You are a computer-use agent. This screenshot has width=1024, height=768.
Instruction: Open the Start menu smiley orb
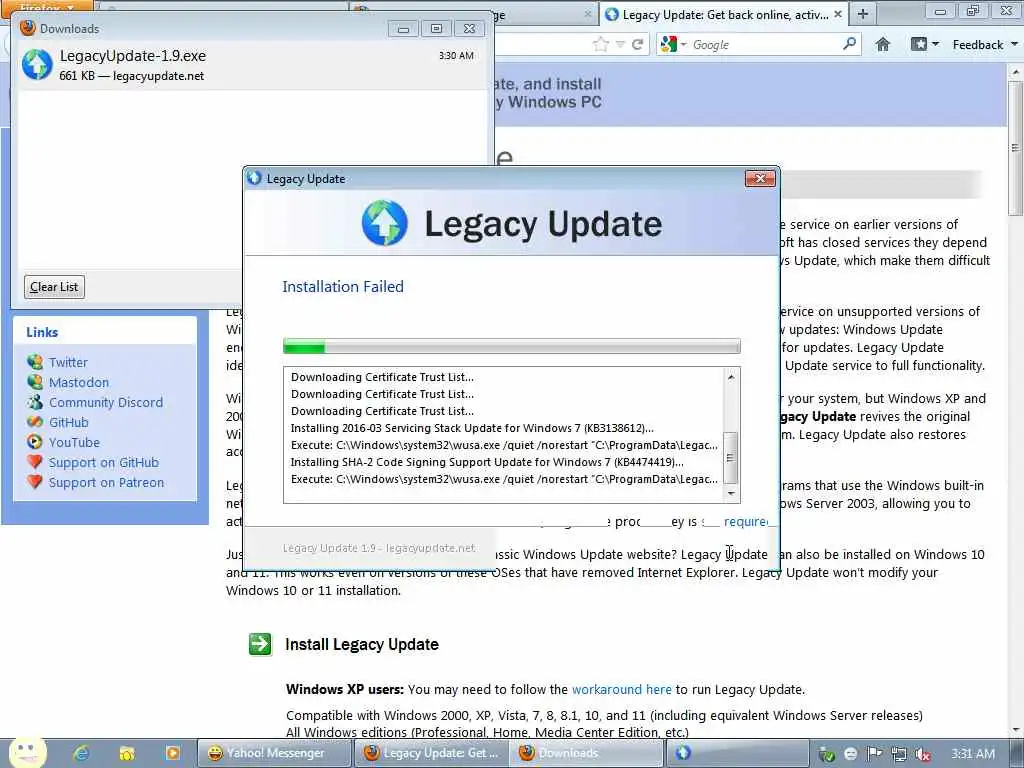[x=27, y=752]
